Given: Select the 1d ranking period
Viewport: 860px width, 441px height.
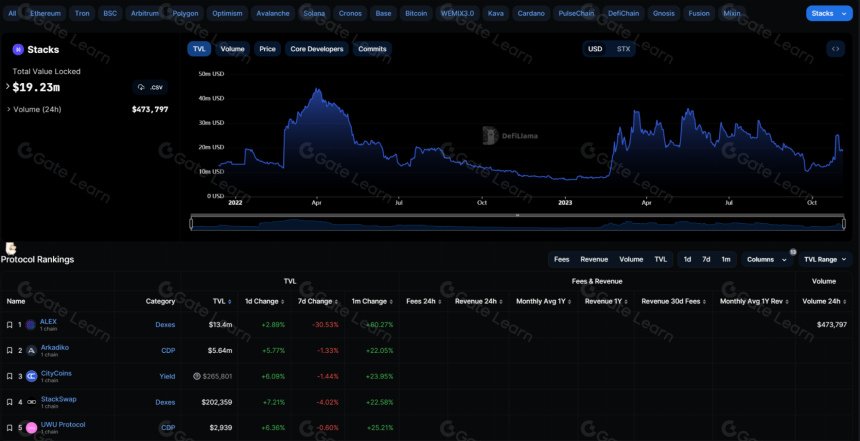Looking at the screenshot, I should coord(687,259).
